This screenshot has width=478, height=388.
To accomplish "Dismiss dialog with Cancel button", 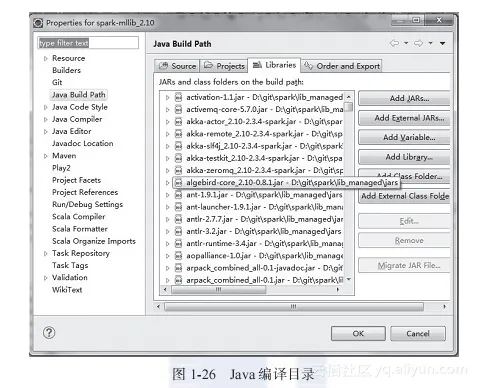I will point(418,333).
